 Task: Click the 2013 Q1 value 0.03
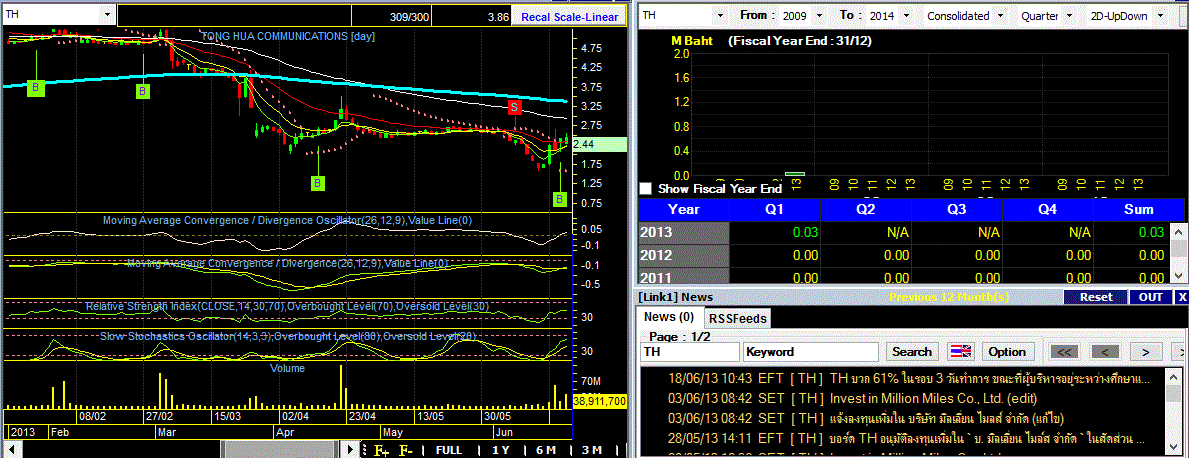pyautogui.click(x=805, y=232)
